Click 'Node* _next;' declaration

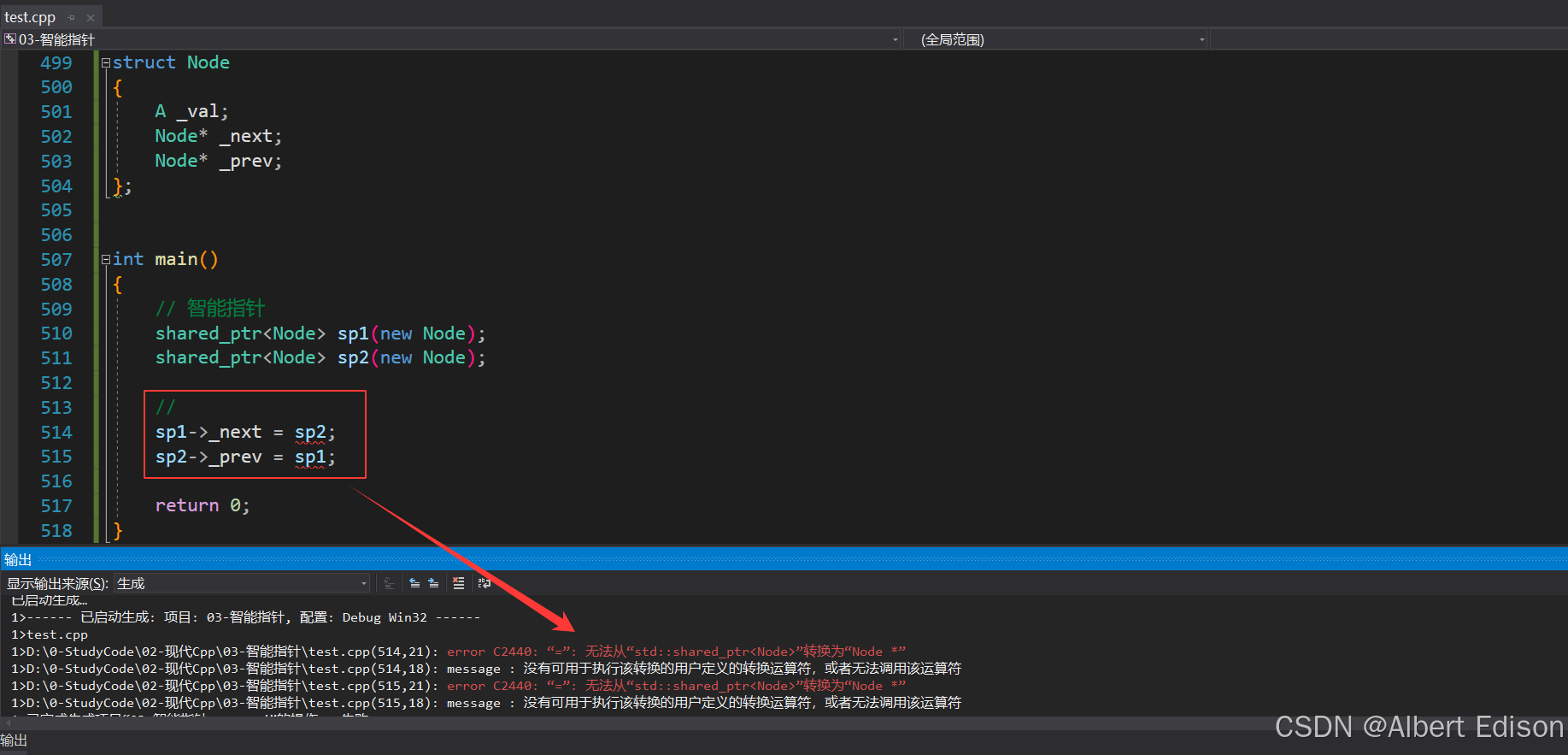pos(218,136)
